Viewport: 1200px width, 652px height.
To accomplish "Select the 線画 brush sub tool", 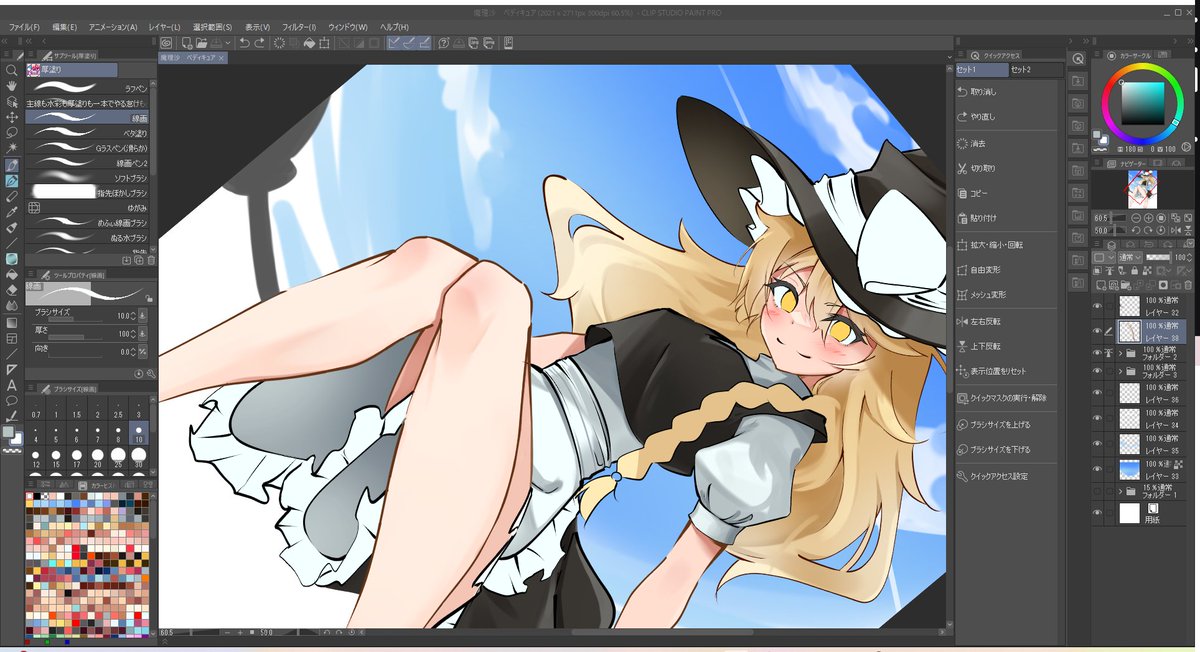I will [x=87, y=117].
